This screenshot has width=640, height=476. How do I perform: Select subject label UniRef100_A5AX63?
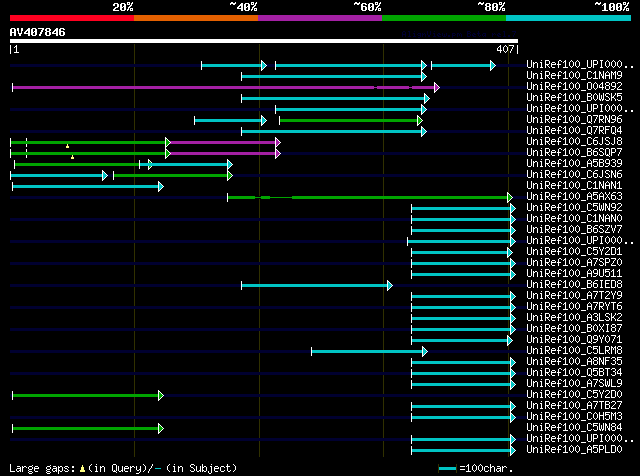coord(574,196)
